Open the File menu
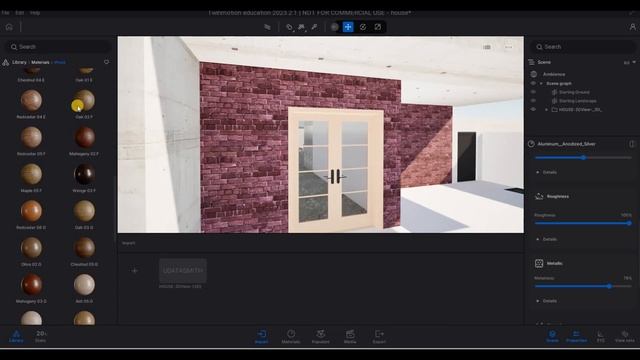640x360 pixels. (5, 13)
